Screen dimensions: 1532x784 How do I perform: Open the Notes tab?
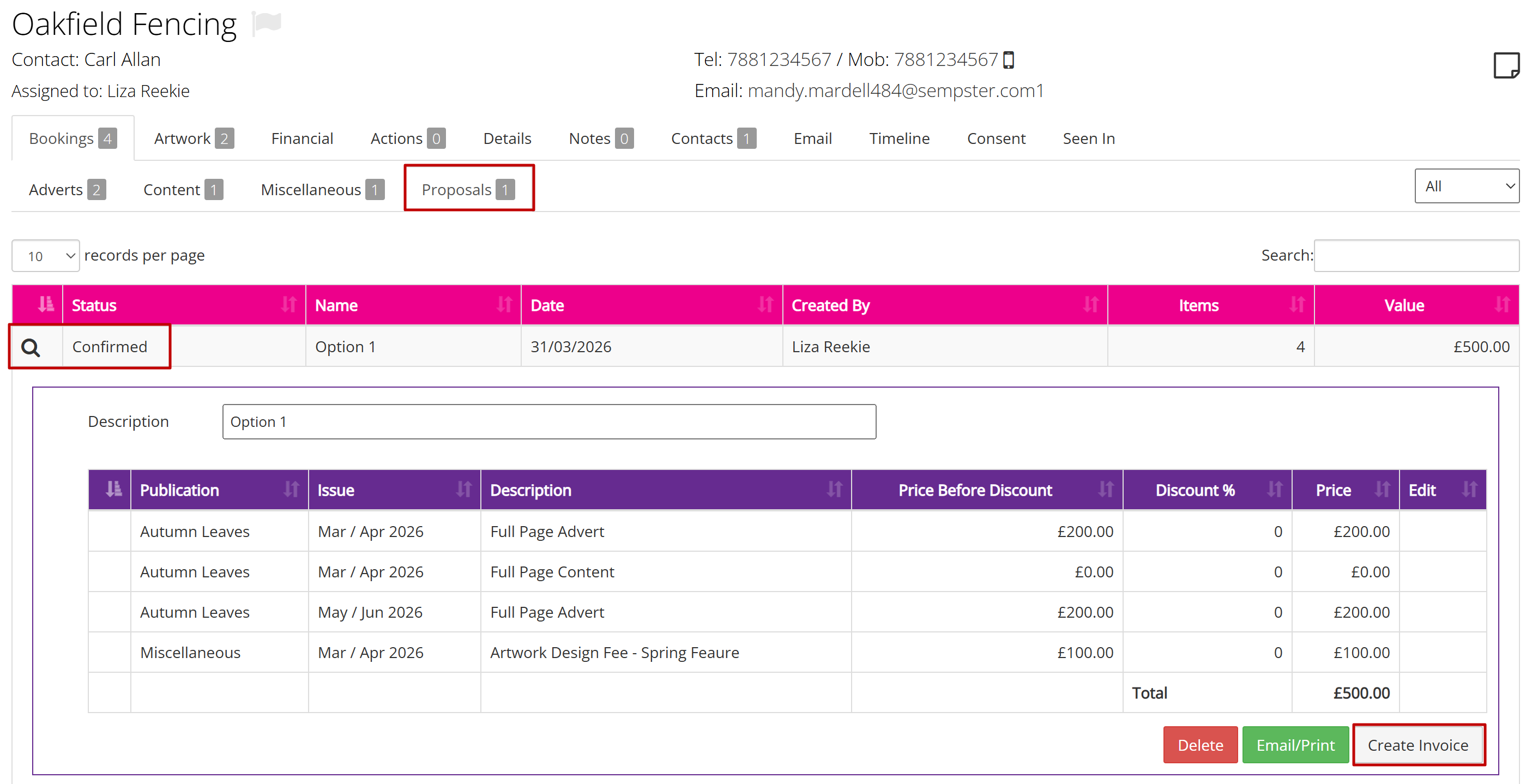[601, 138]
